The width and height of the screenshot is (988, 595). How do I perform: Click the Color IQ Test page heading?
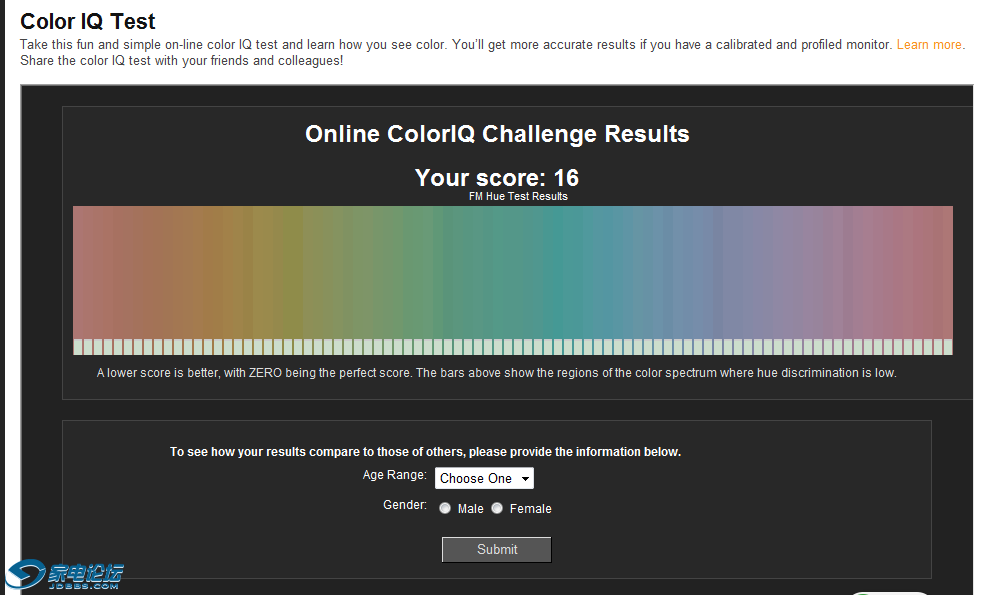pos(88,21)
